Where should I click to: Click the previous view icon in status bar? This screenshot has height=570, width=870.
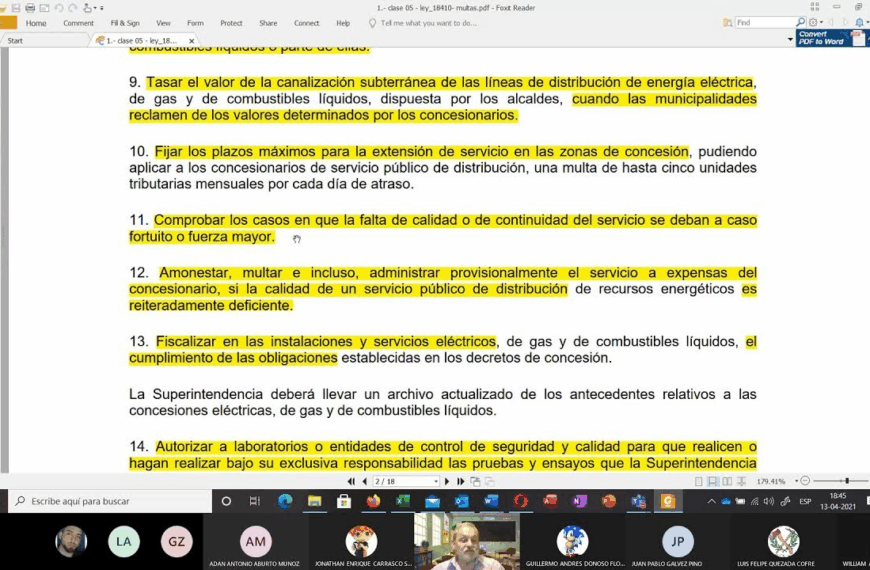click(475, 481)
